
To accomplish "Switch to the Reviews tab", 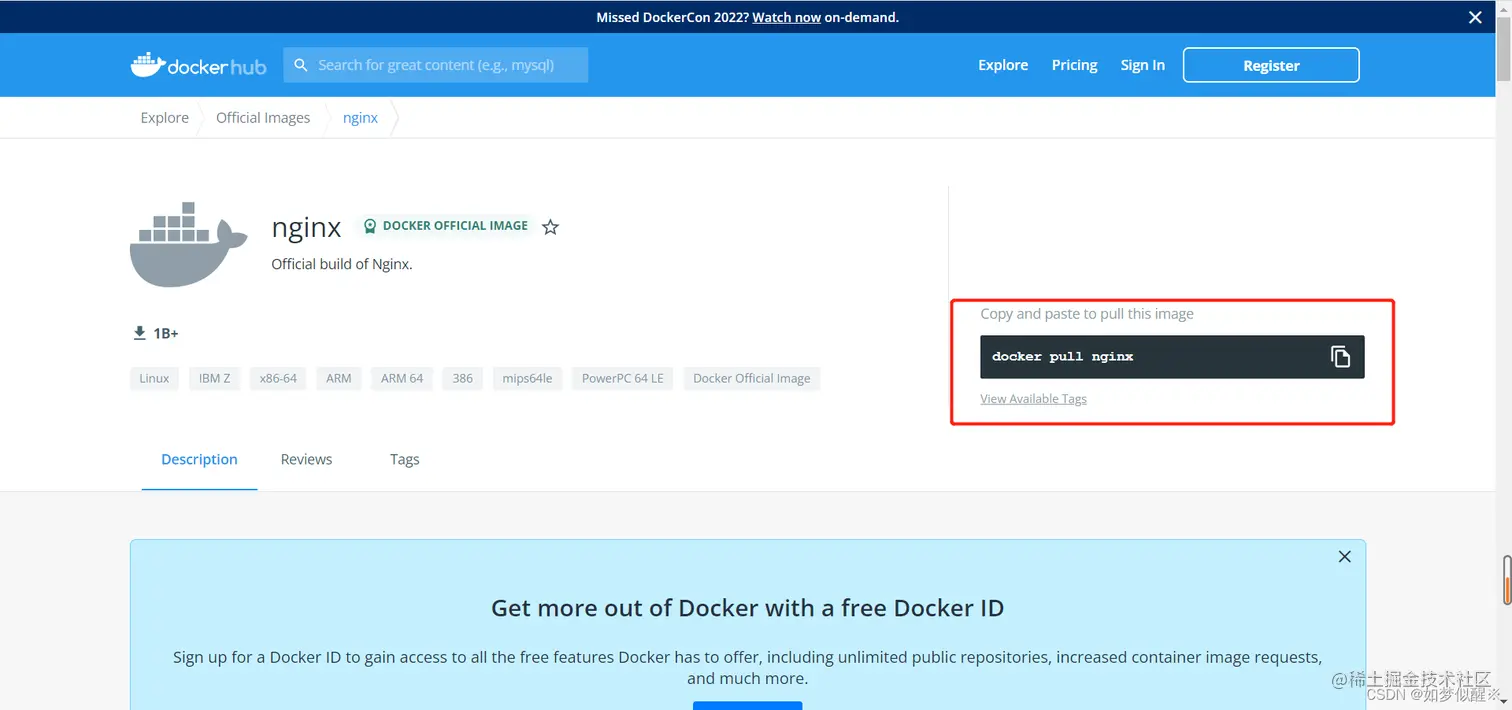I will tap(306, 459).
